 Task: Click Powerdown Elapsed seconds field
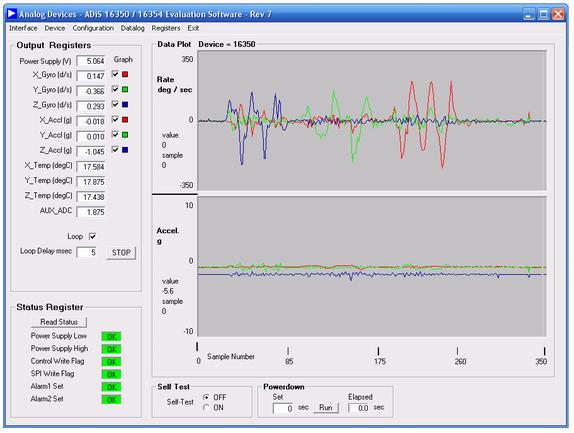point(359,408)
